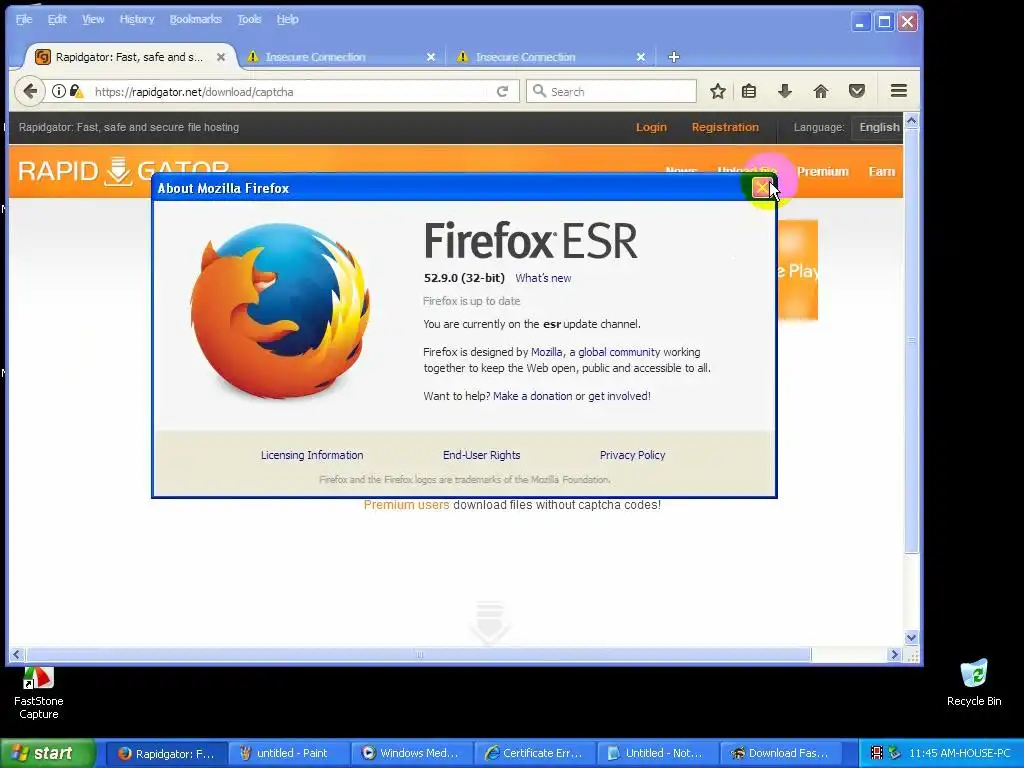
Task: Switch to the Rapidgator tab
Action: click(129, 57)
